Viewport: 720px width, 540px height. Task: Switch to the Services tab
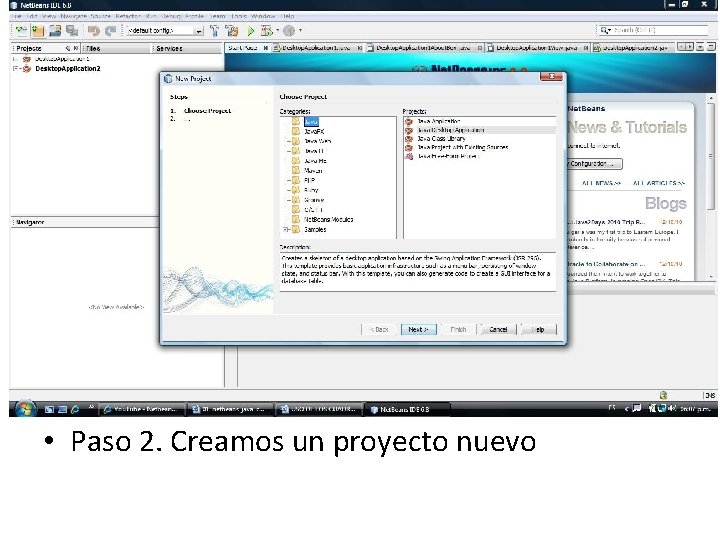point(169,48)
